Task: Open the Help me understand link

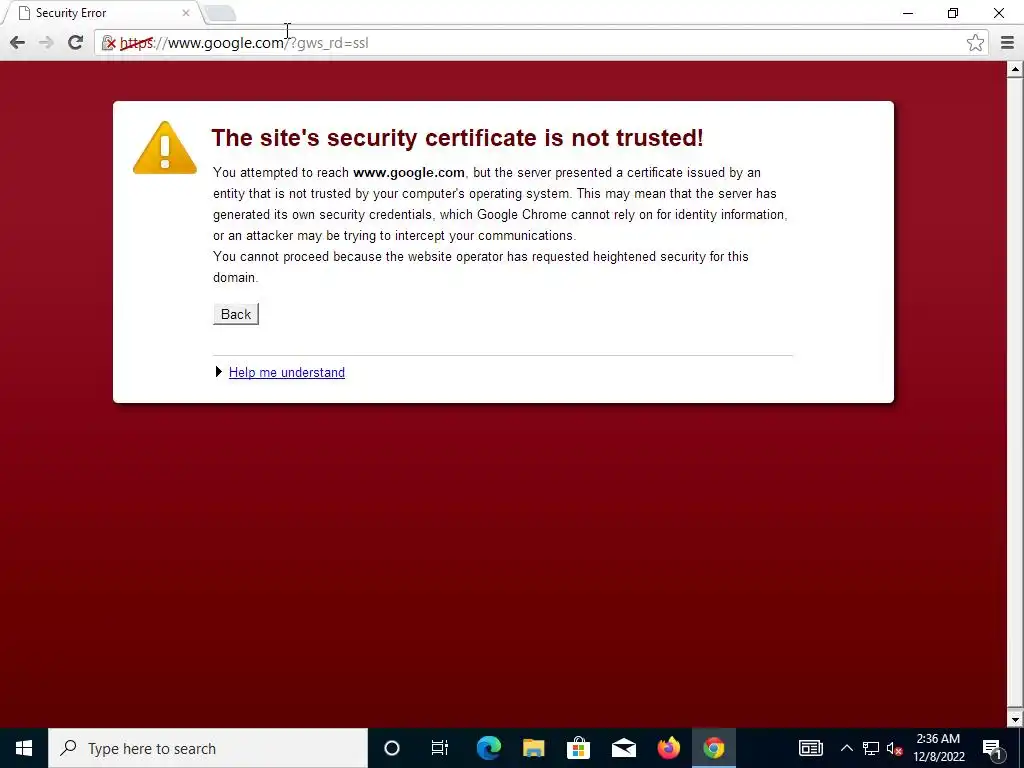Action: pyautogui.click(x=287, y=372)
